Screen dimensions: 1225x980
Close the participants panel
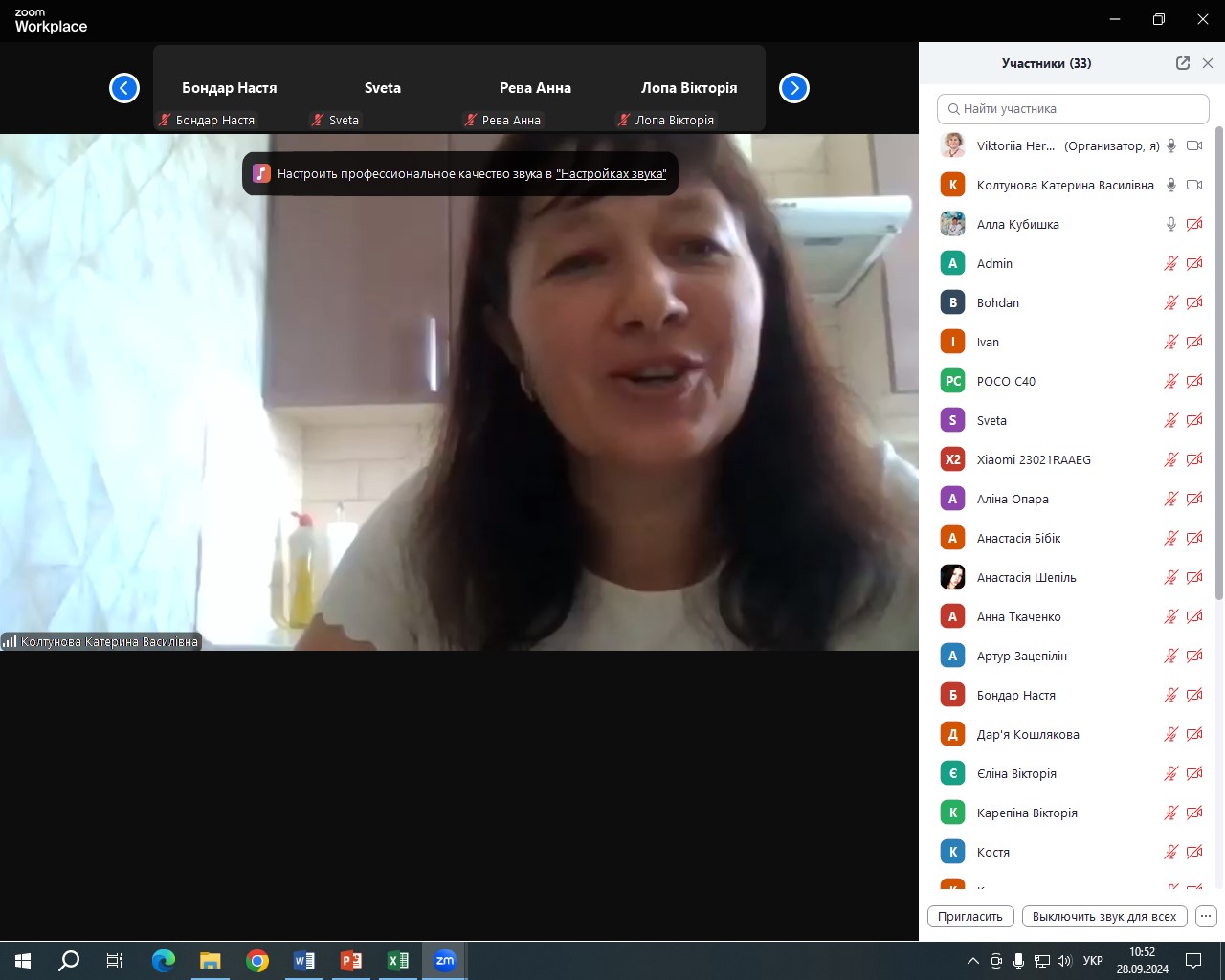[1208, 63]
